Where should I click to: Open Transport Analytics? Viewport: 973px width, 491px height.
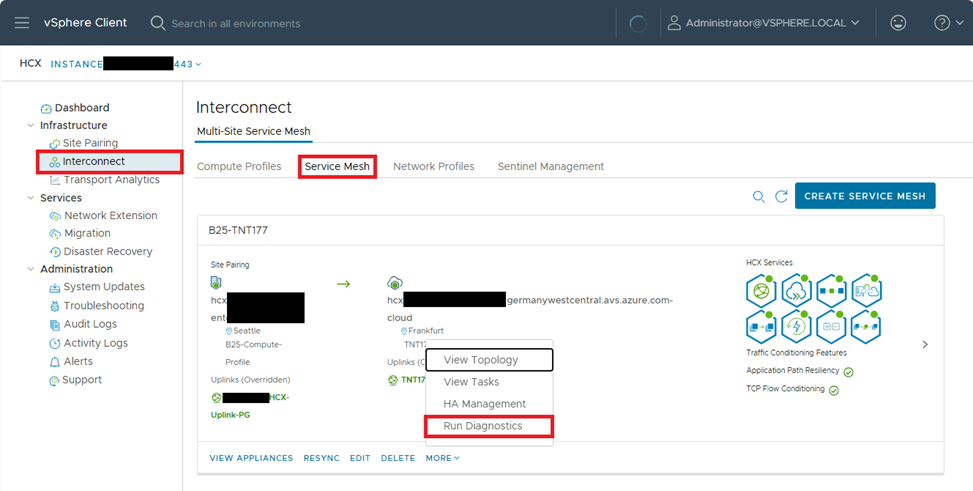[x=111, y=180]
